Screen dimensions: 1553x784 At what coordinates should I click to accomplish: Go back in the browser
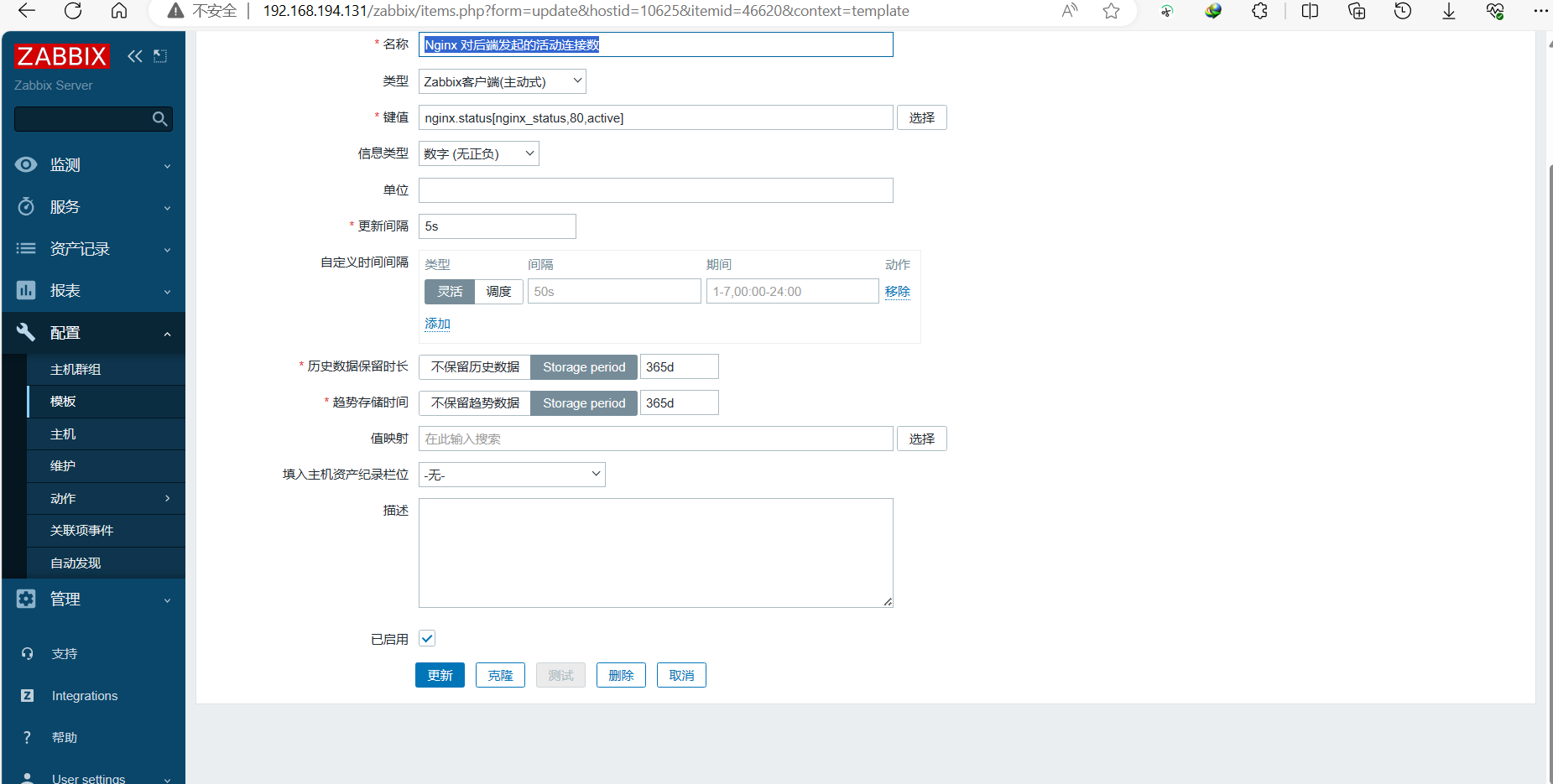tap(27, 11)
